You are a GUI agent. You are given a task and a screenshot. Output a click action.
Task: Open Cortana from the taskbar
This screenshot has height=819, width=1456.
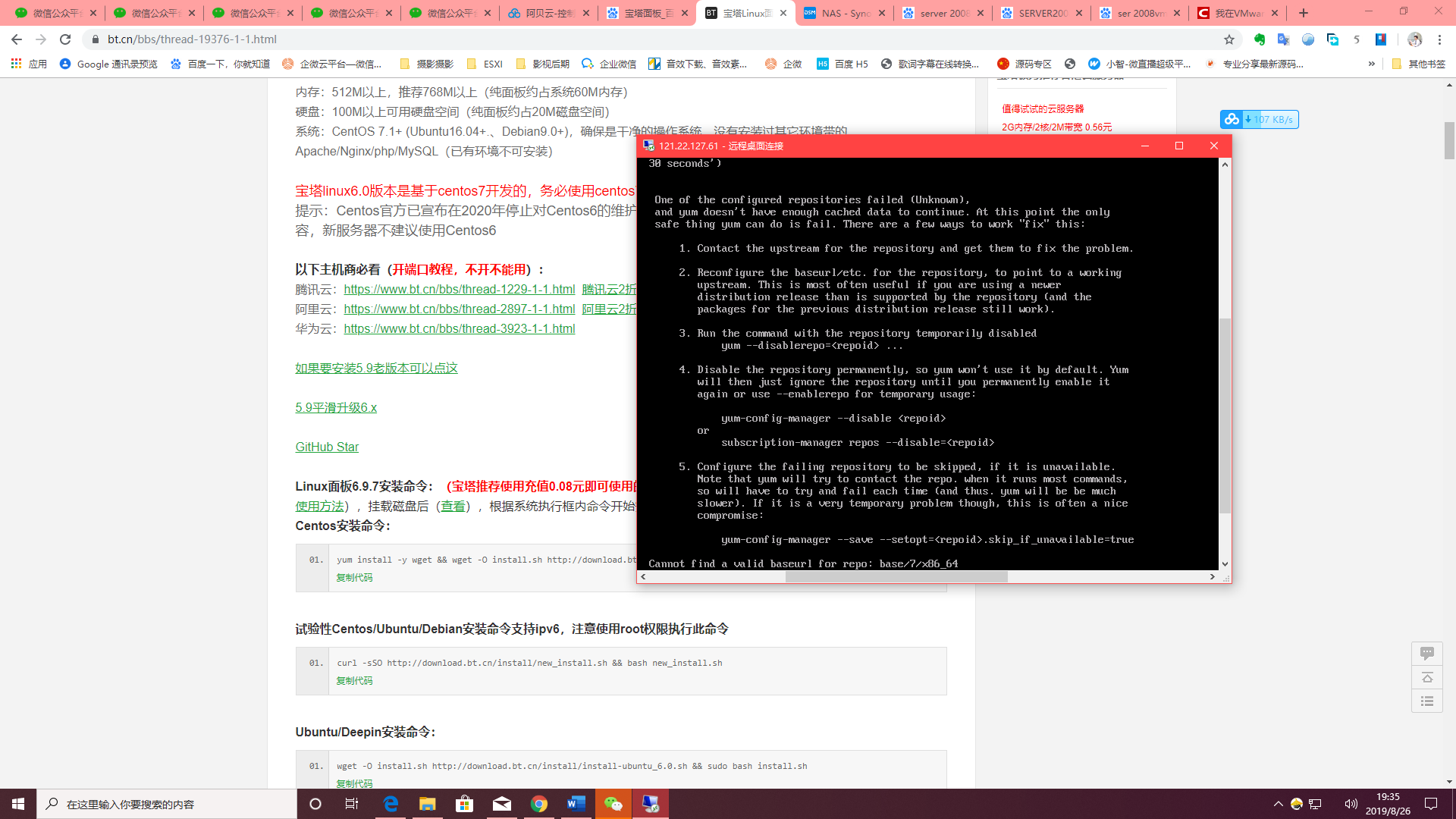tap(315, 804)
